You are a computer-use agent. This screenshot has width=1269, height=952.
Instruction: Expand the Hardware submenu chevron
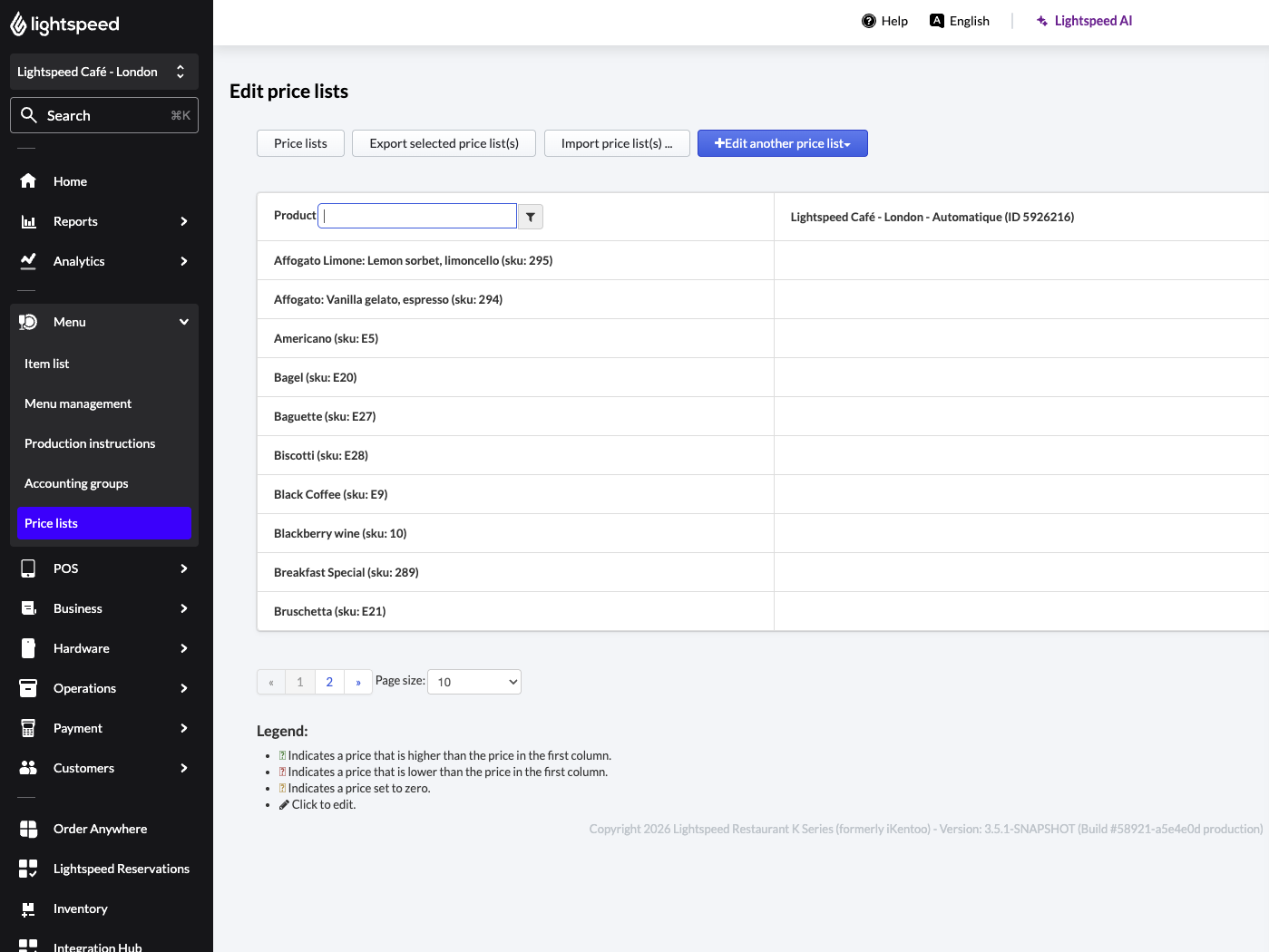click(x=184, y=648)
